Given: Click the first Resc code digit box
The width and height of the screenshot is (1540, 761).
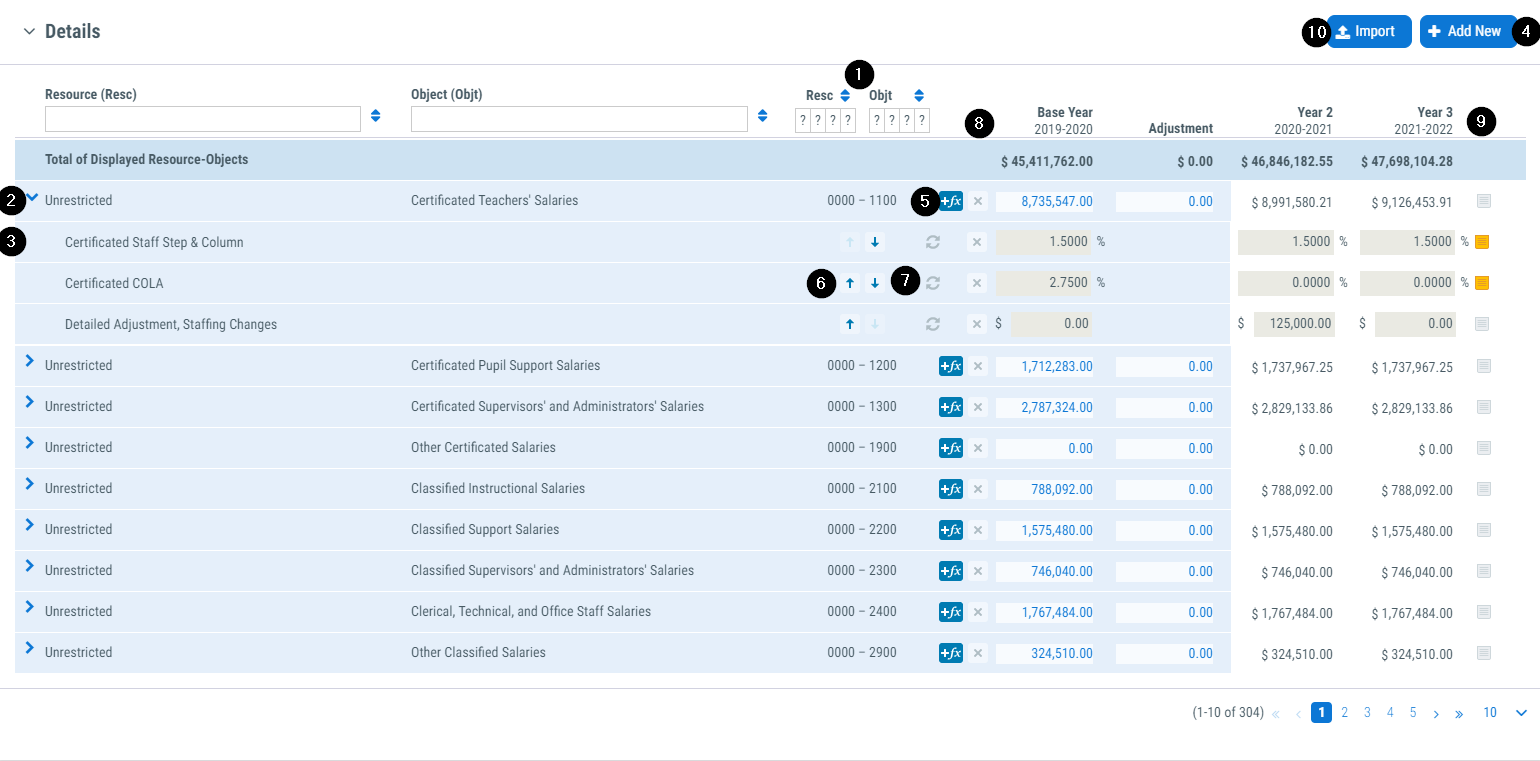Looking at the screenshot, I should coord(803,121).
